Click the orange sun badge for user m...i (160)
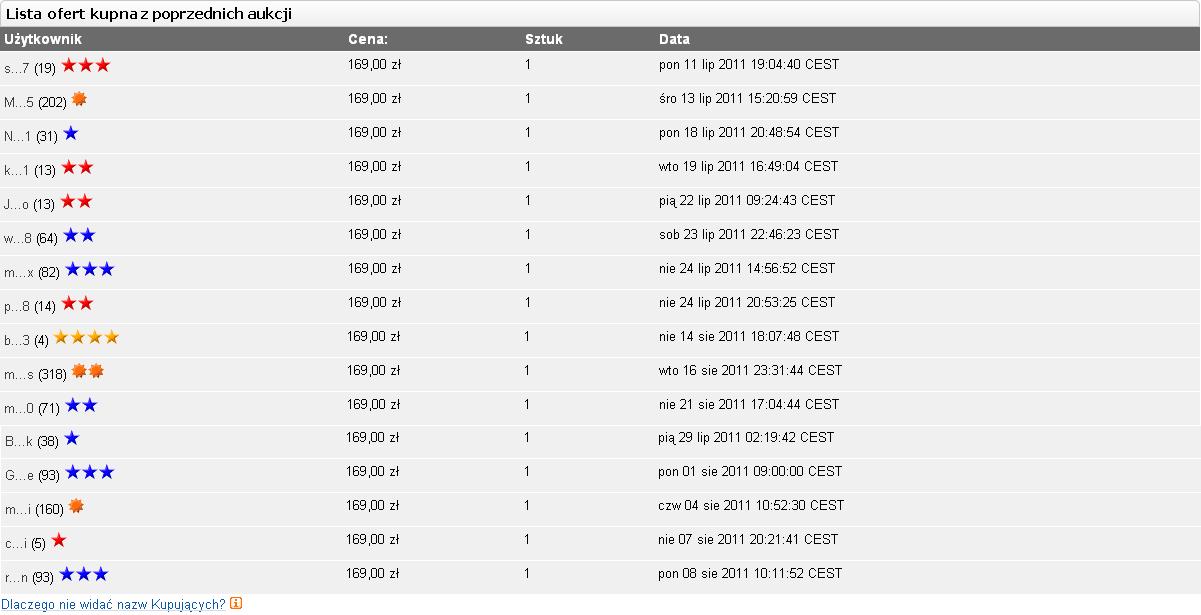Screen dimensions: 1201x615 tap(76, 506)
